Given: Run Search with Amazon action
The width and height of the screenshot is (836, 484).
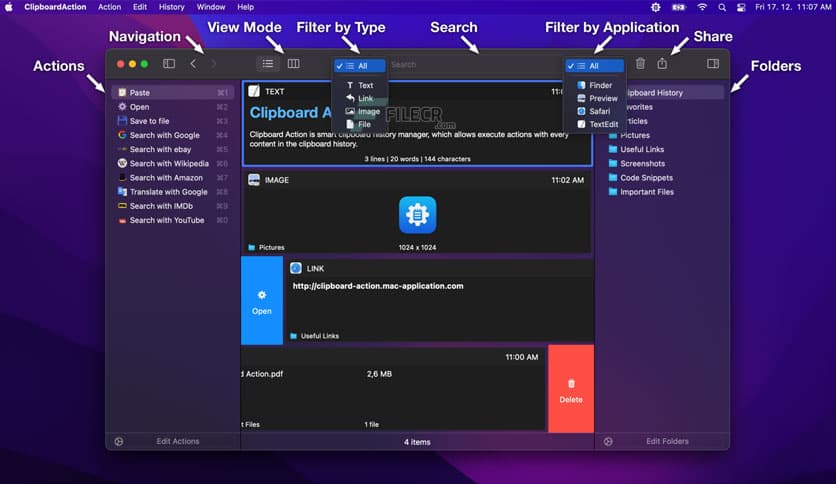Looking at the screenshot, I should [173, 178].
